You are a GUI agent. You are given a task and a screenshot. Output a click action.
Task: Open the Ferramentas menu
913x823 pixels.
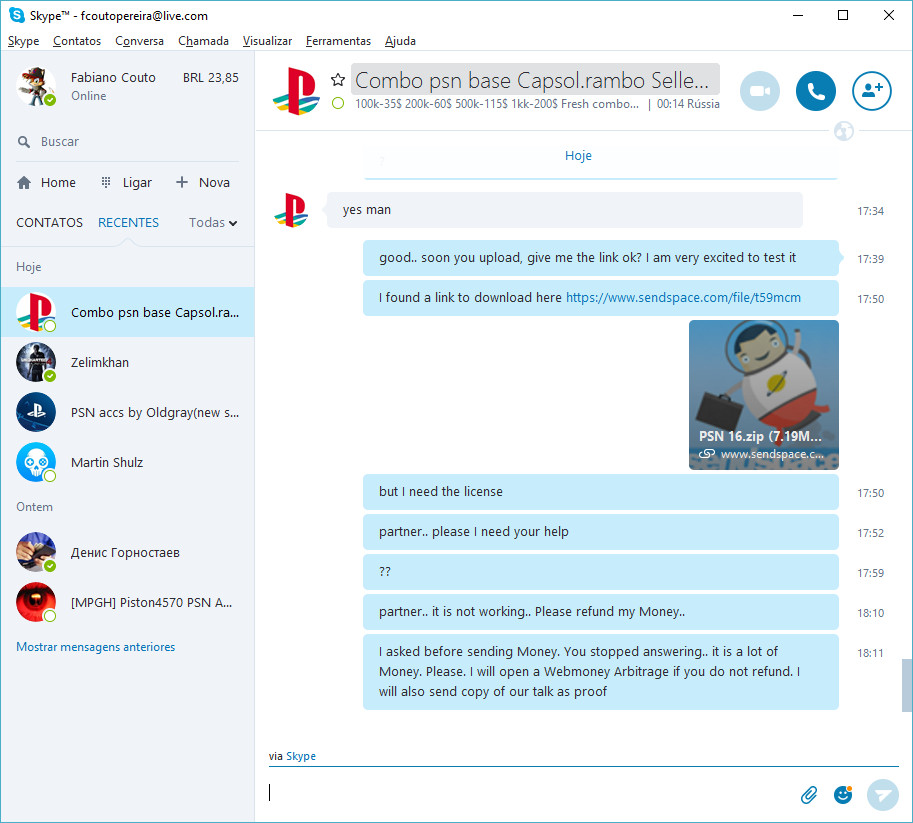coord(338,41)
